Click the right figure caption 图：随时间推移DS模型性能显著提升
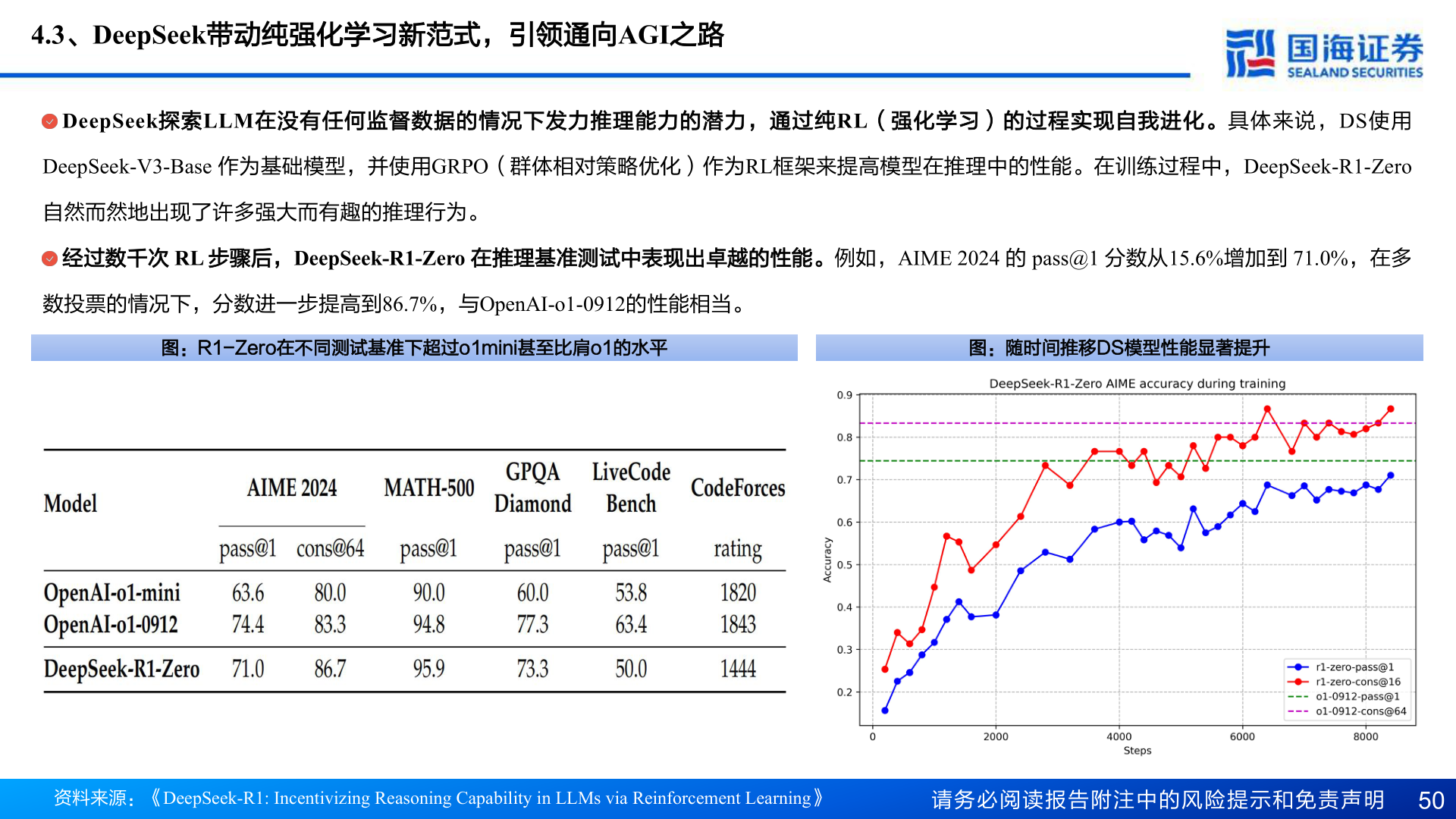The width and height of the screenshot is (1456, 819). pyautogui.click(x=1119, y=348)
